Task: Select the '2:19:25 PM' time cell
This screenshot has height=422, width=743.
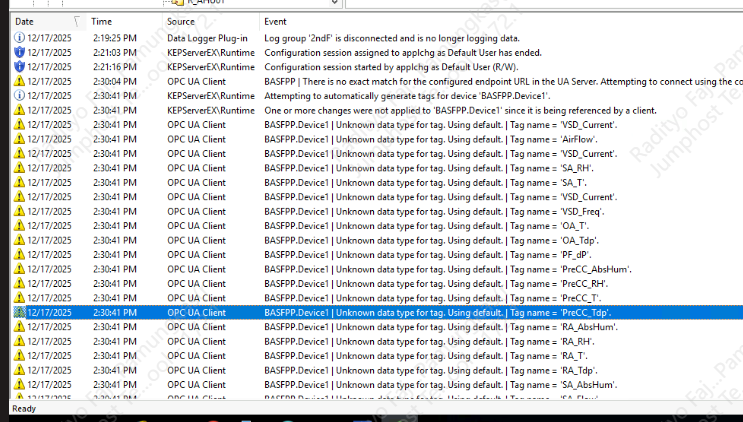Action: coord(115,38)
